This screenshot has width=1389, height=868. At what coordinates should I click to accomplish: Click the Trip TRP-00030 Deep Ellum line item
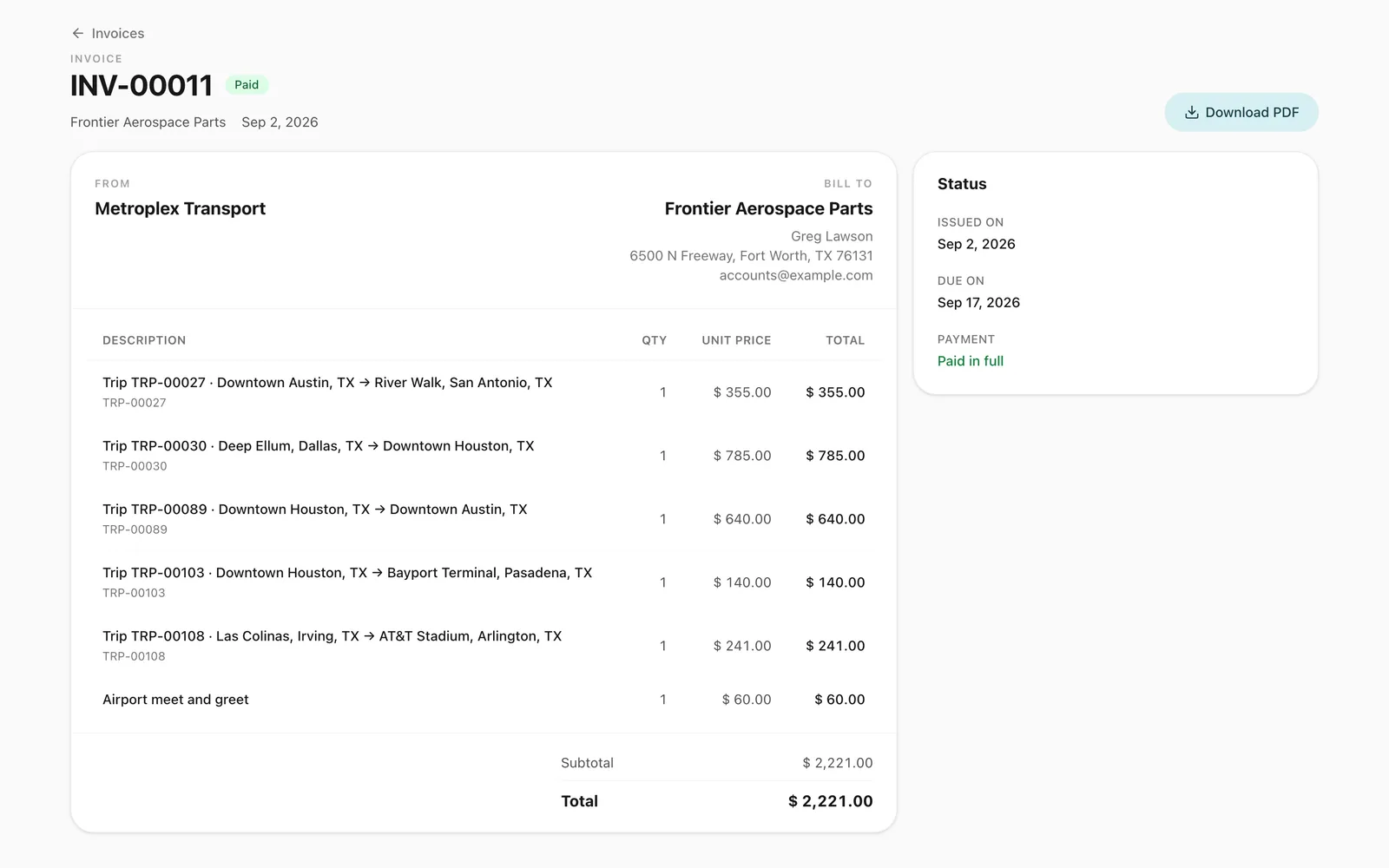point(319,446)
